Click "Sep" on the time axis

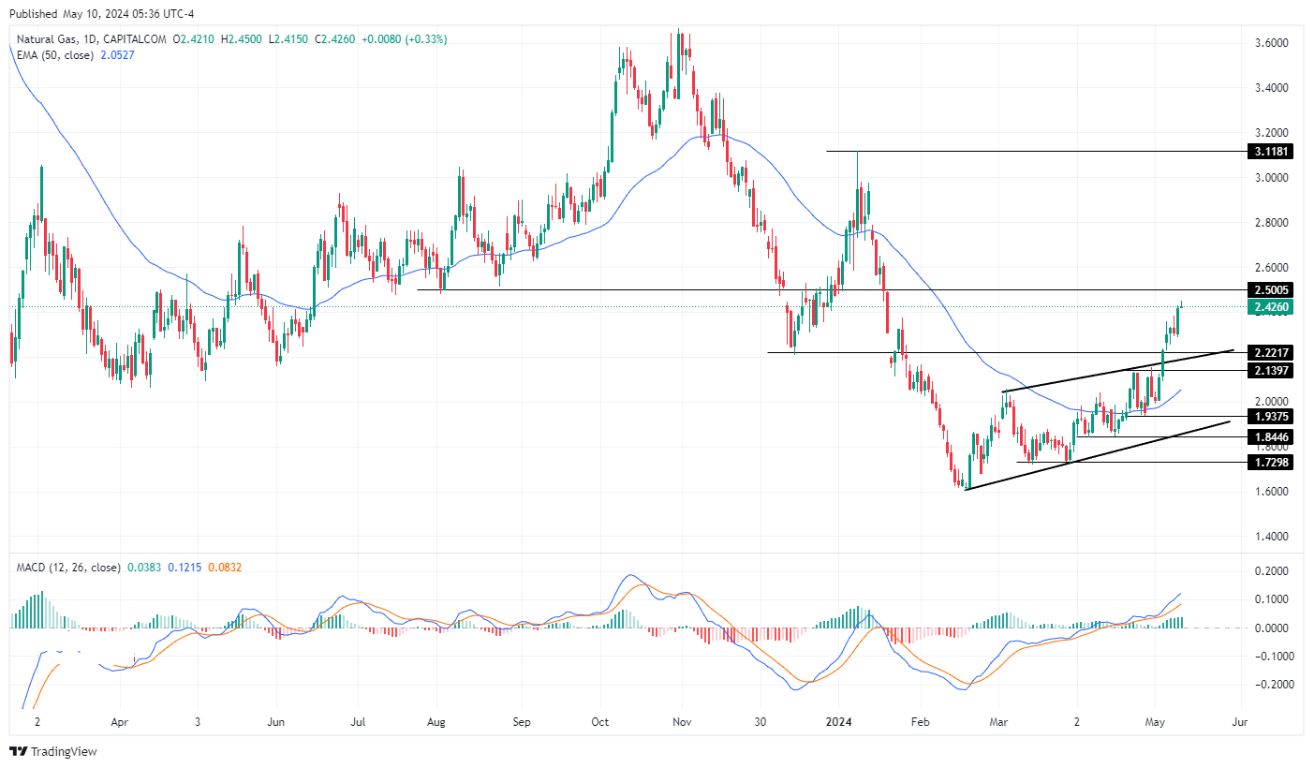point(520,720)
